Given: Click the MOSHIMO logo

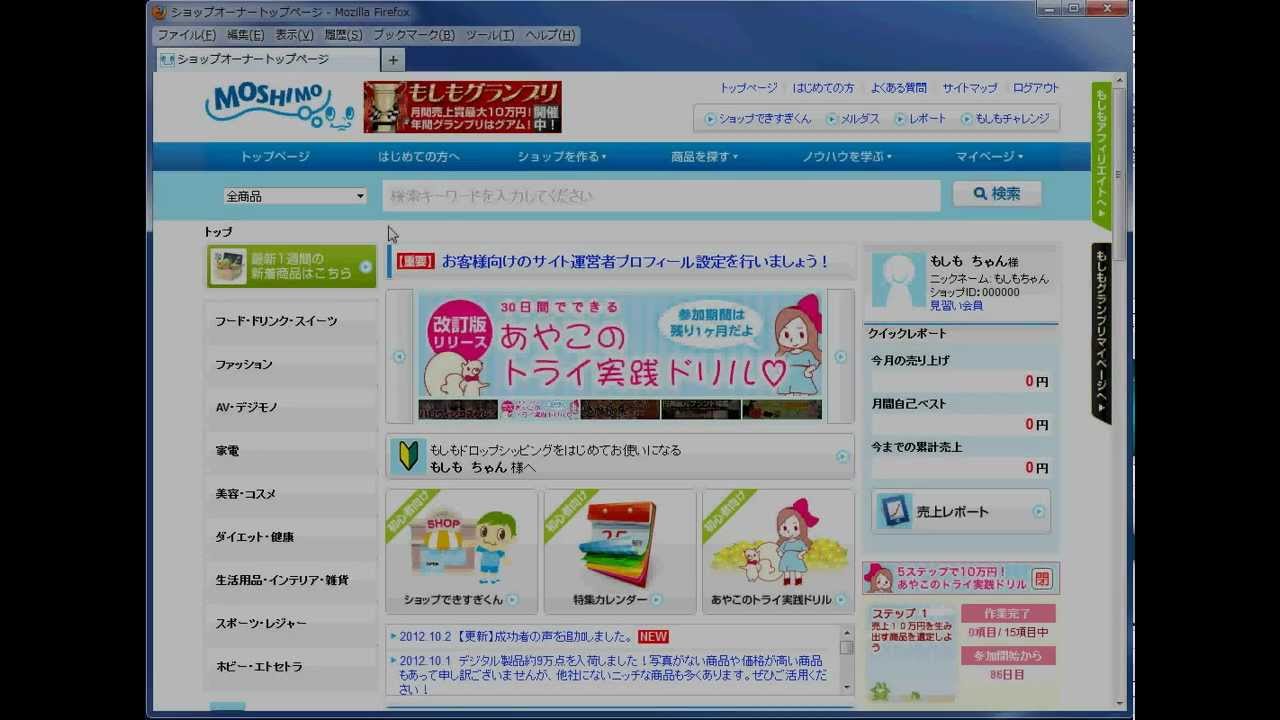Looking at the screenshot, I should point(279,106).
